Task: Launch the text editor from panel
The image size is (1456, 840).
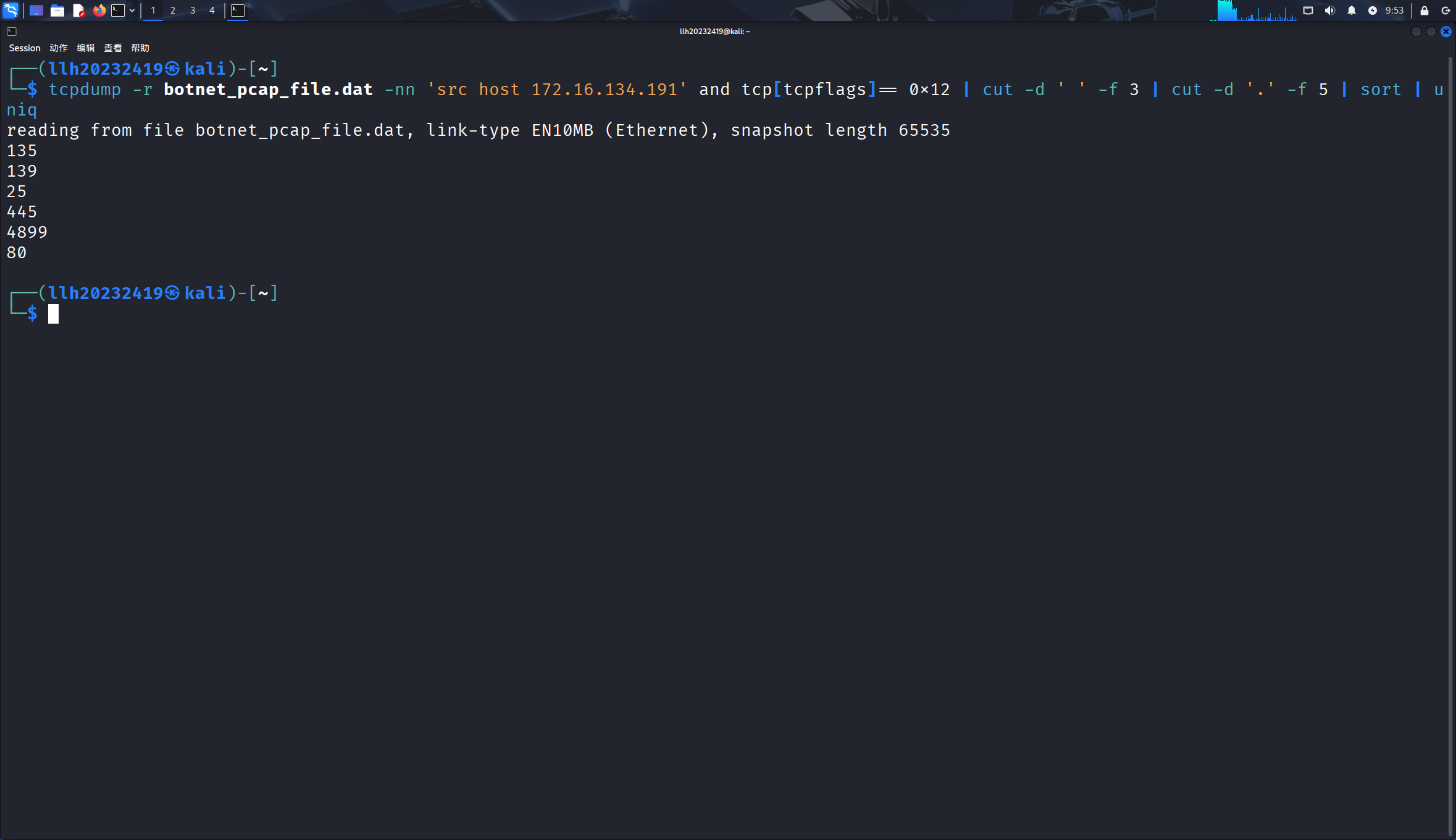Action: [x=78, y=10]
